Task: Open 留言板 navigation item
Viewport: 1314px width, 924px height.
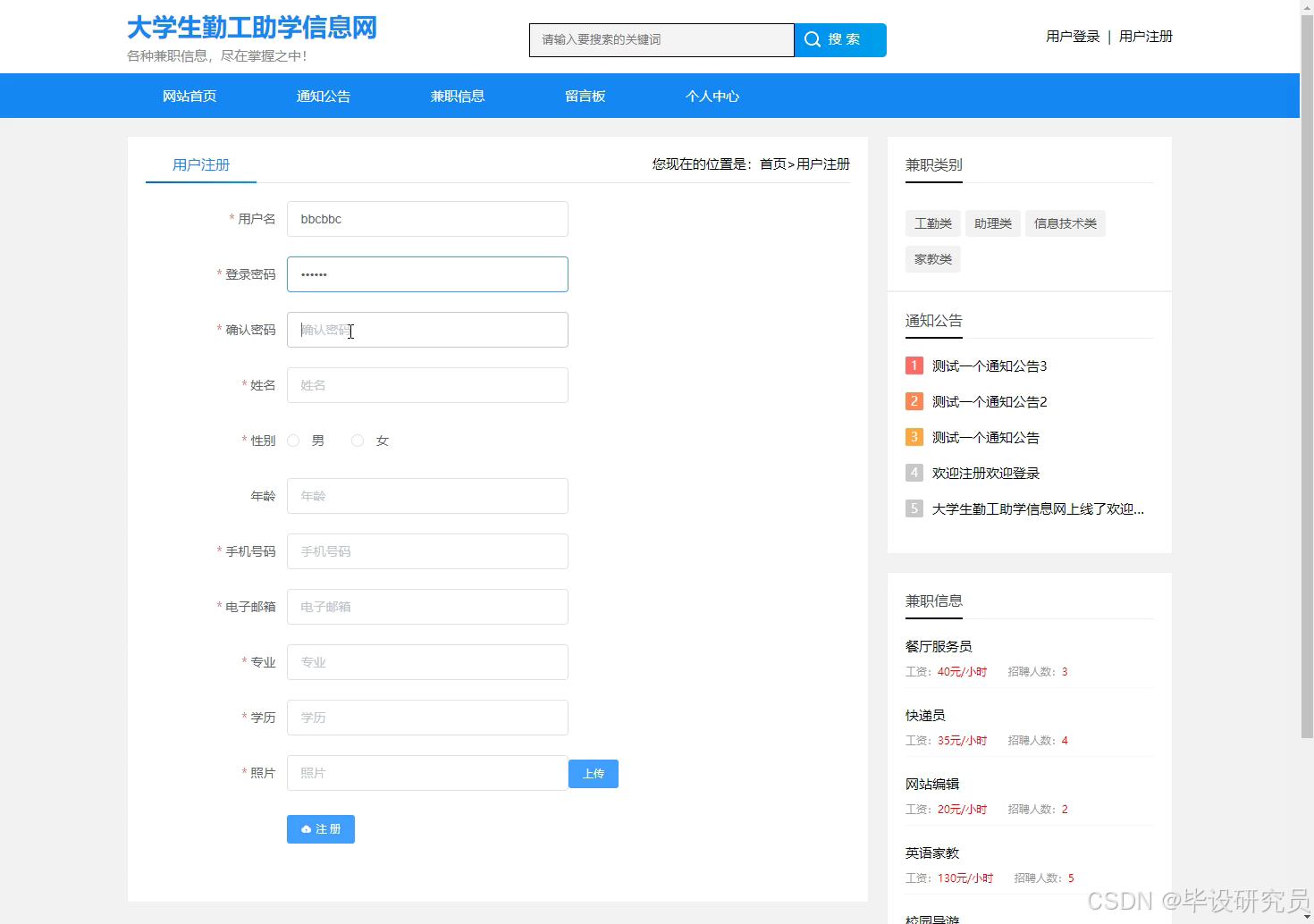Action: click(x=585, y=96)
